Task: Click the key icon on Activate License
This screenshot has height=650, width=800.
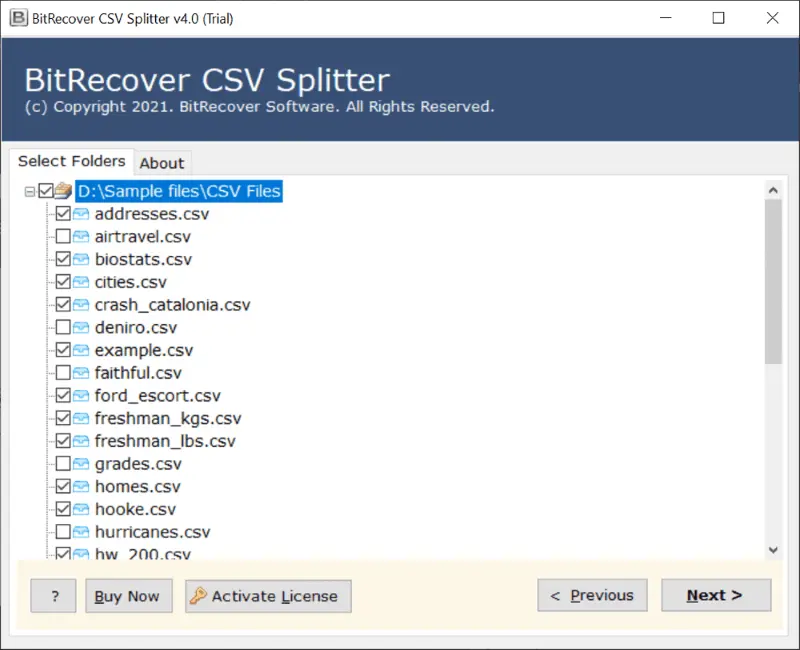Action: coord(198,596)
